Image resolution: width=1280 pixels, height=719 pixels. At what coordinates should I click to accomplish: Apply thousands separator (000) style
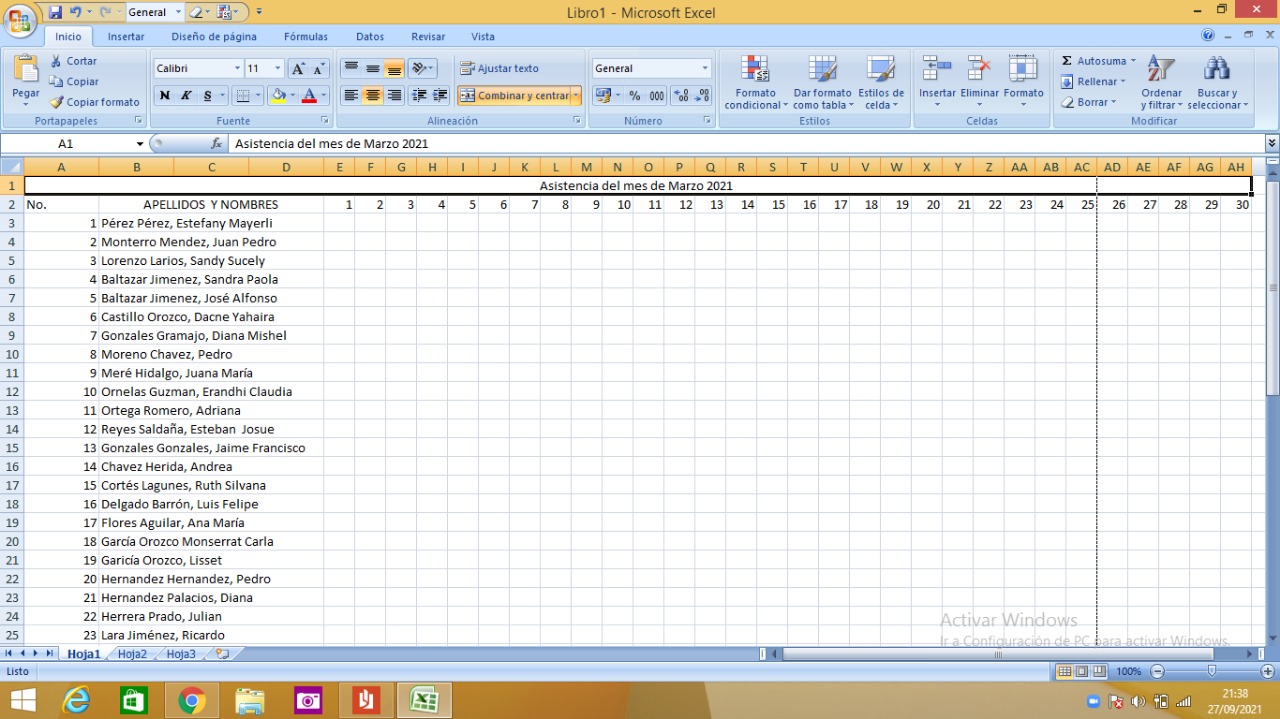pyautogui.click(x=657, y=96)
